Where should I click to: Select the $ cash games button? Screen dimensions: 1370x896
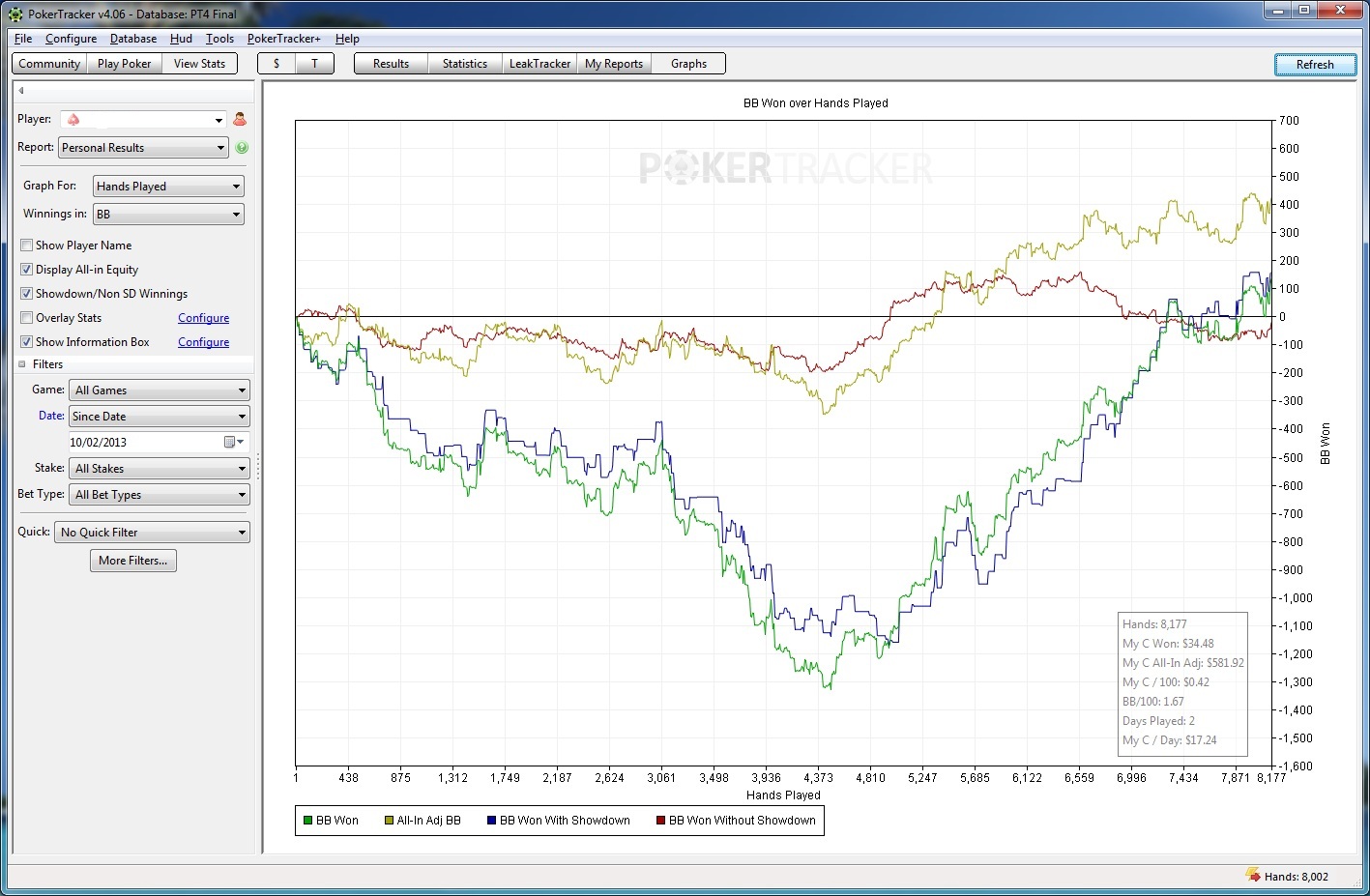(277, 64)
